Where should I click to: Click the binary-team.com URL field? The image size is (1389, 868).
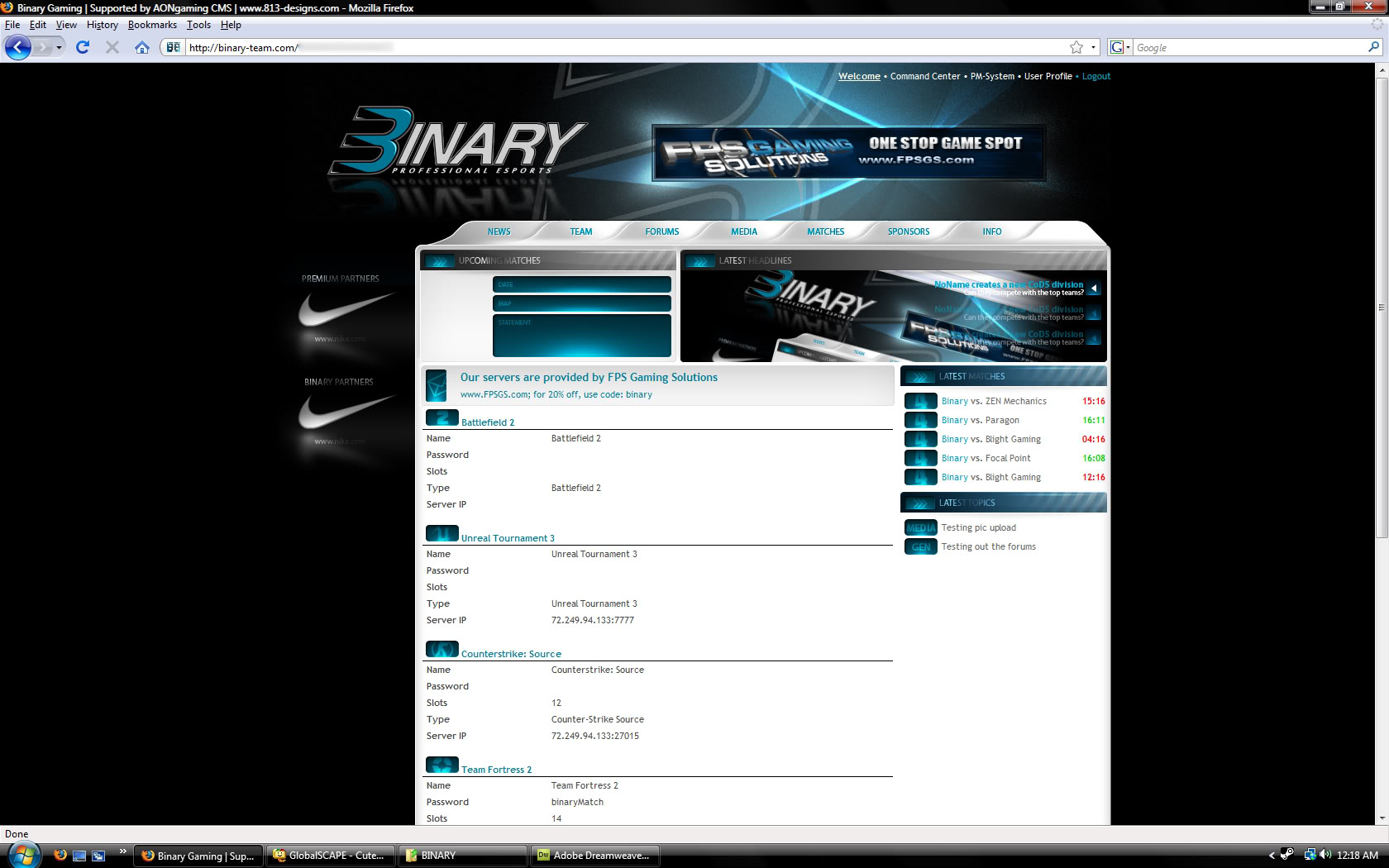point(627,47)
